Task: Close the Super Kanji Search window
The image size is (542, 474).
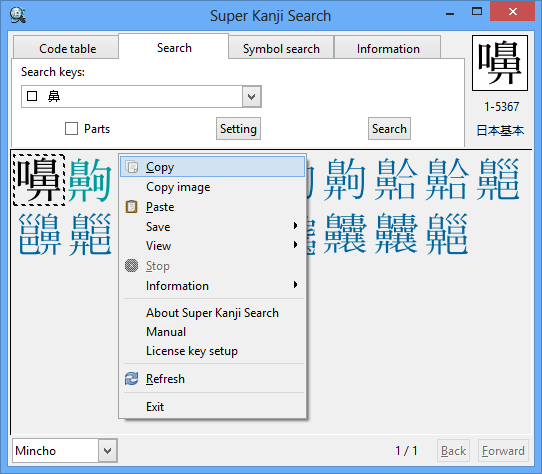Action: click(512, 12)
